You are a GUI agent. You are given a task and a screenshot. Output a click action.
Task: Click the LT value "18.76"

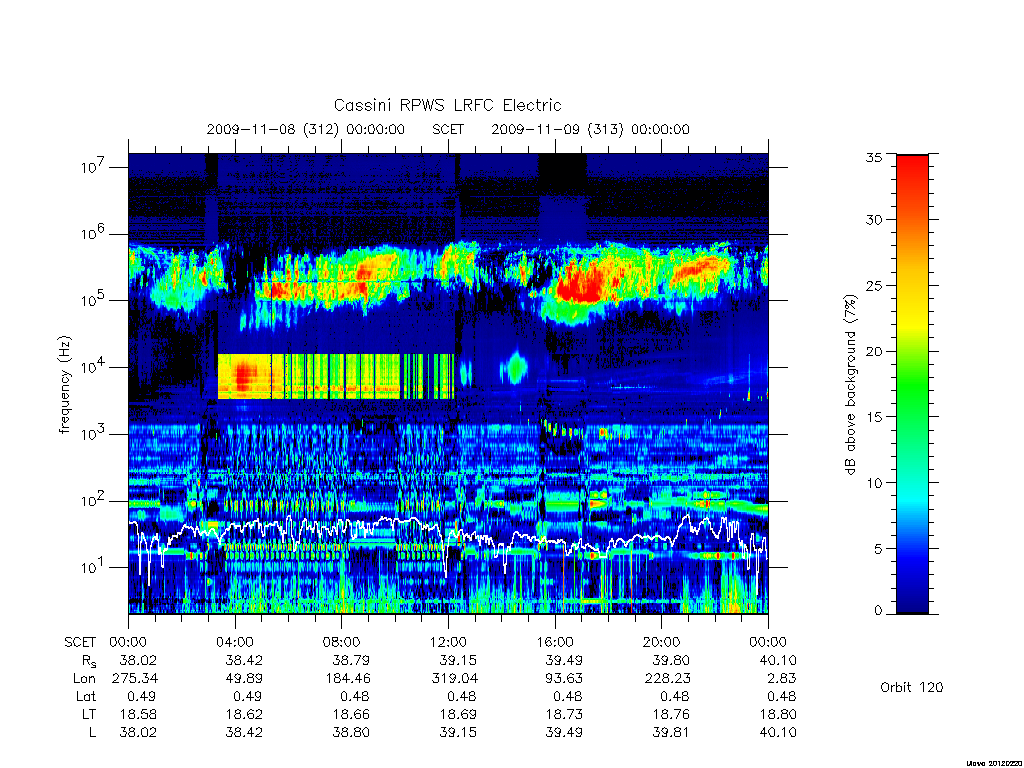(671, 714)
